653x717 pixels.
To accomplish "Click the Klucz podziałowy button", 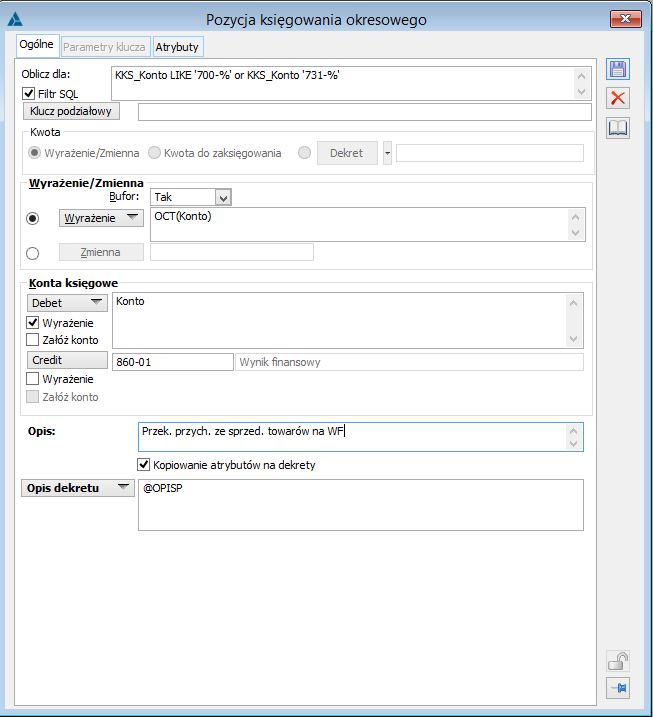I will coord(71,111).
